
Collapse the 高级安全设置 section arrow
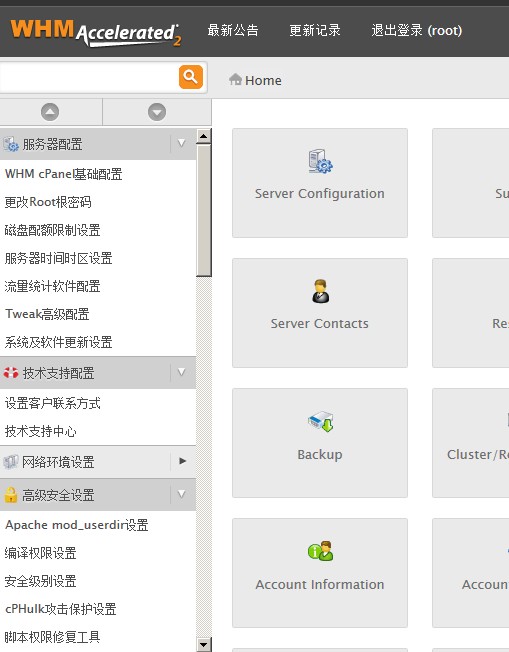click(x=181, y=494)
